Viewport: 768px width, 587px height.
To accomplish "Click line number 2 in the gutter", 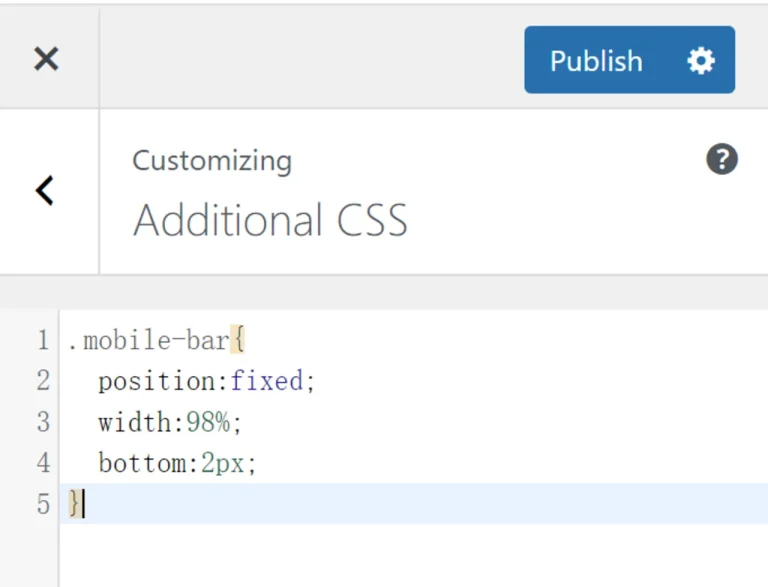I will [x=42, y=381].
